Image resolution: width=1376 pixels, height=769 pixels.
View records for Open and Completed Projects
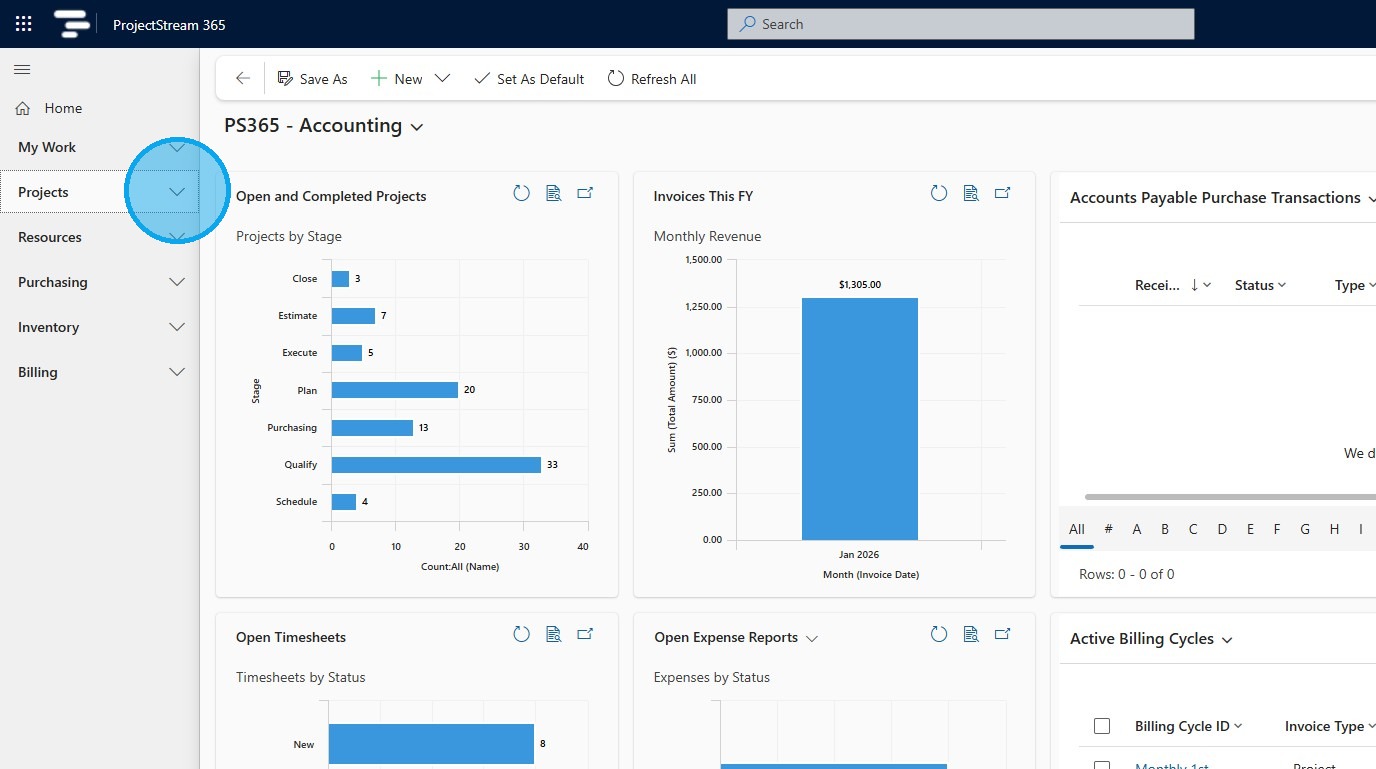(x=553, y=194)
